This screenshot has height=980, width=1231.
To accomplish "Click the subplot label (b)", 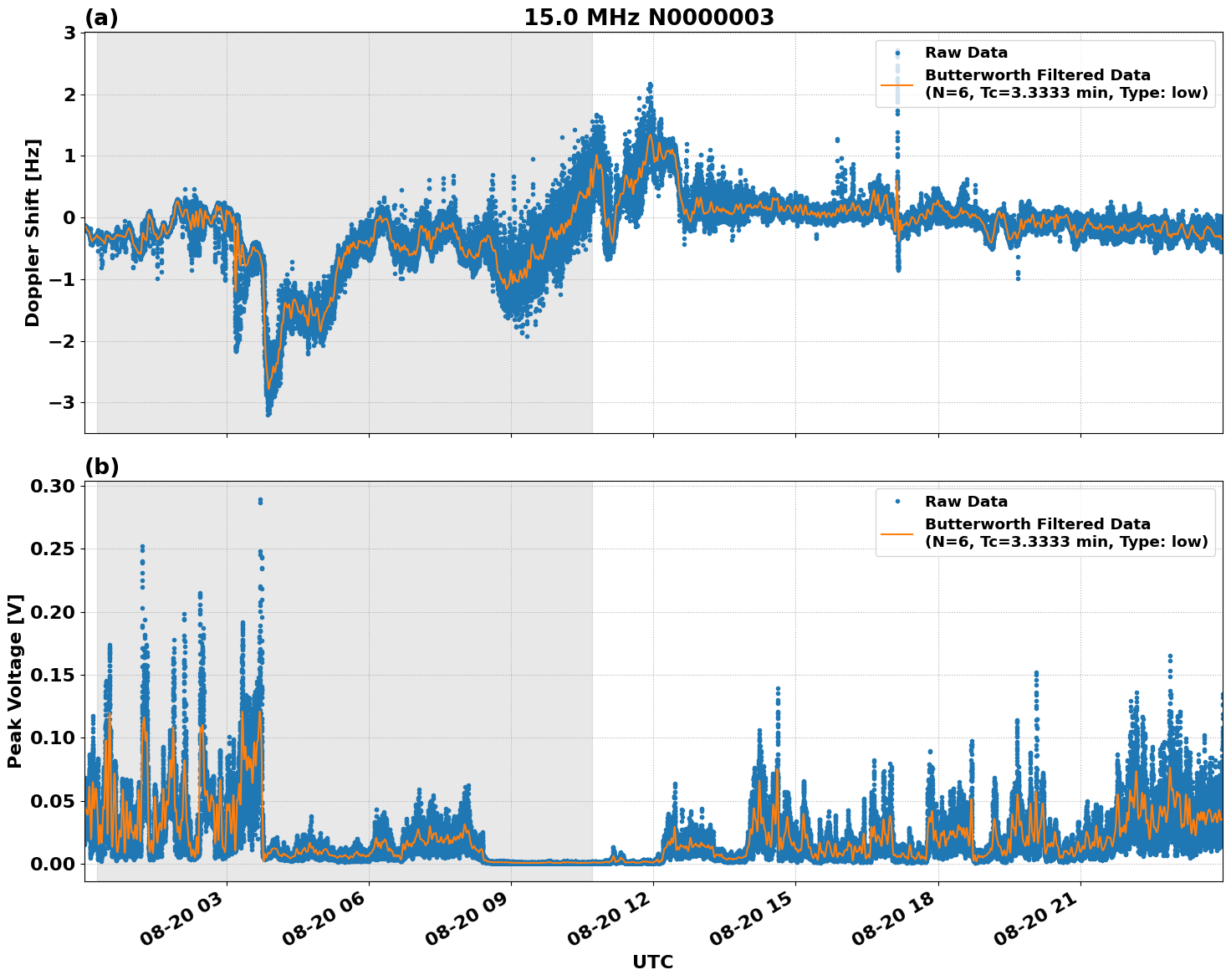I will coord(102,467).
